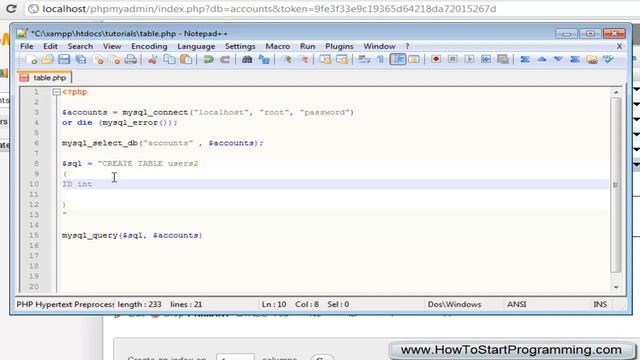Click the green Undo arrow icon

(208, 60)
